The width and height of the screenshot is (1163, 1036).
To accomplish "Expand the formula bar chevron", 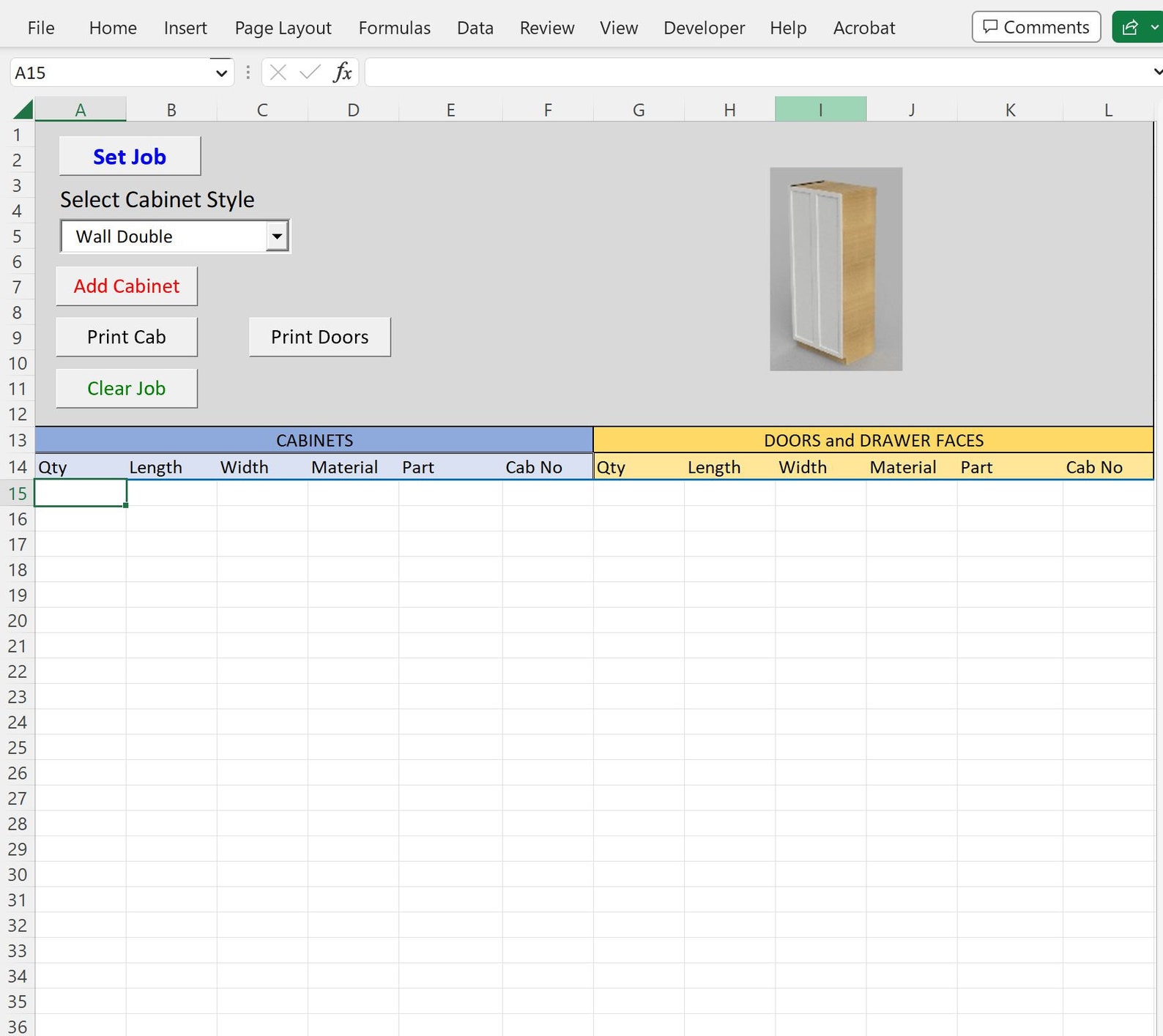I will 1157,72.
